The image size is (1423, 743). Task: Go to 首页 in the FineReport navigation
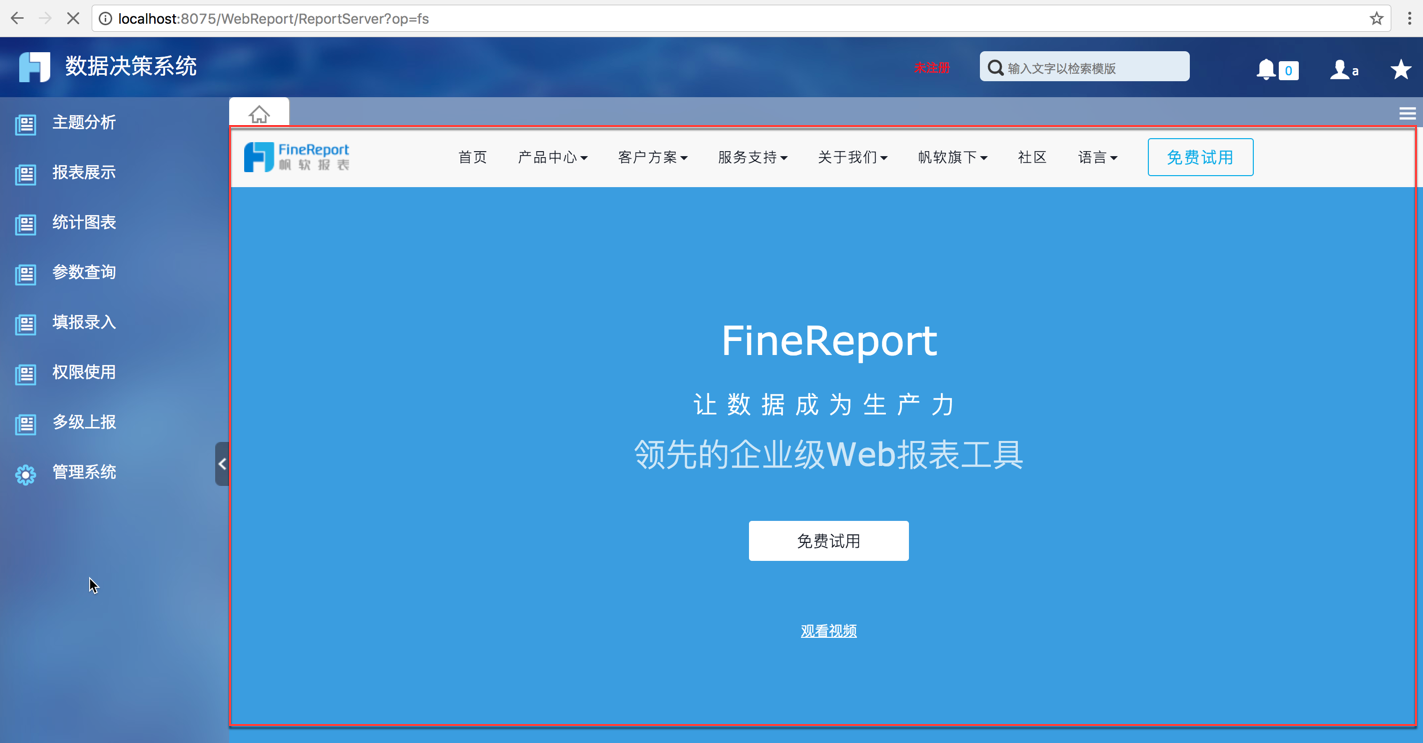472,157
